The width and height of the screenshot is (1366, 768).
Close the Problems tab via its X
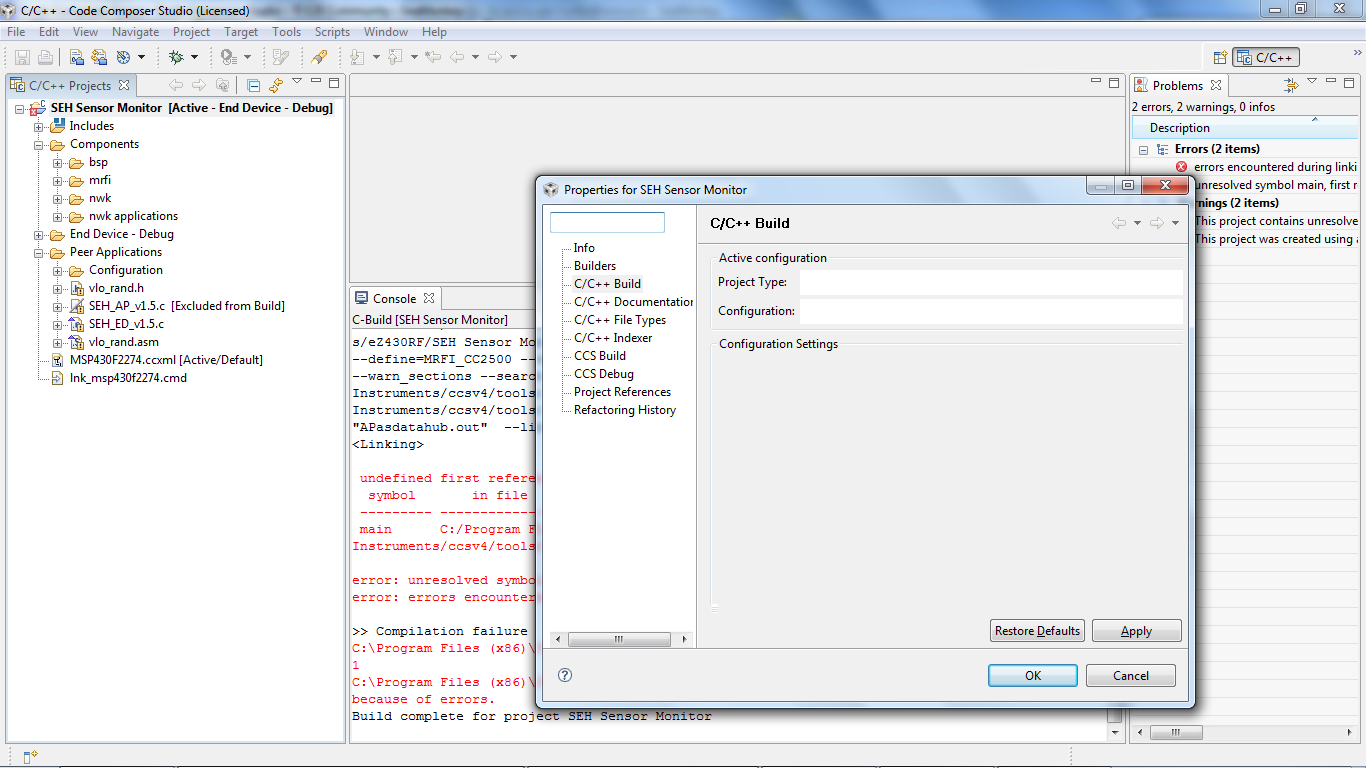point(1216,85)
